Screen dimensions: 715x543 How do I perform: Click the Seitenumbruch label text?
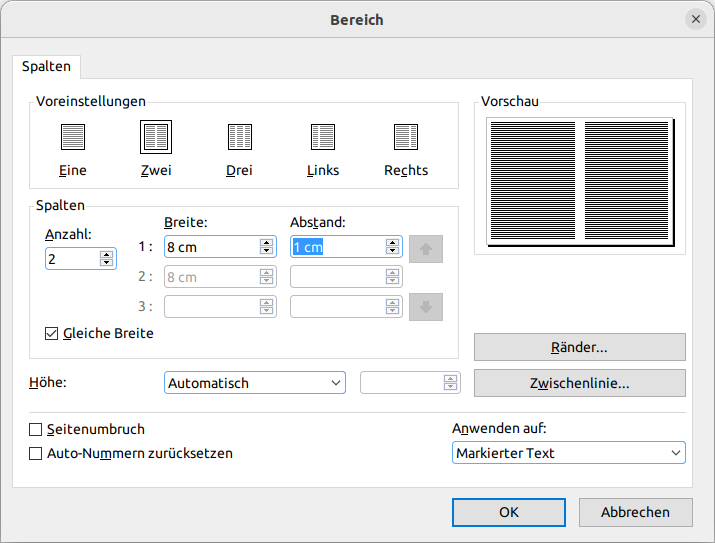pyautogui.click(x=96, y=429)
